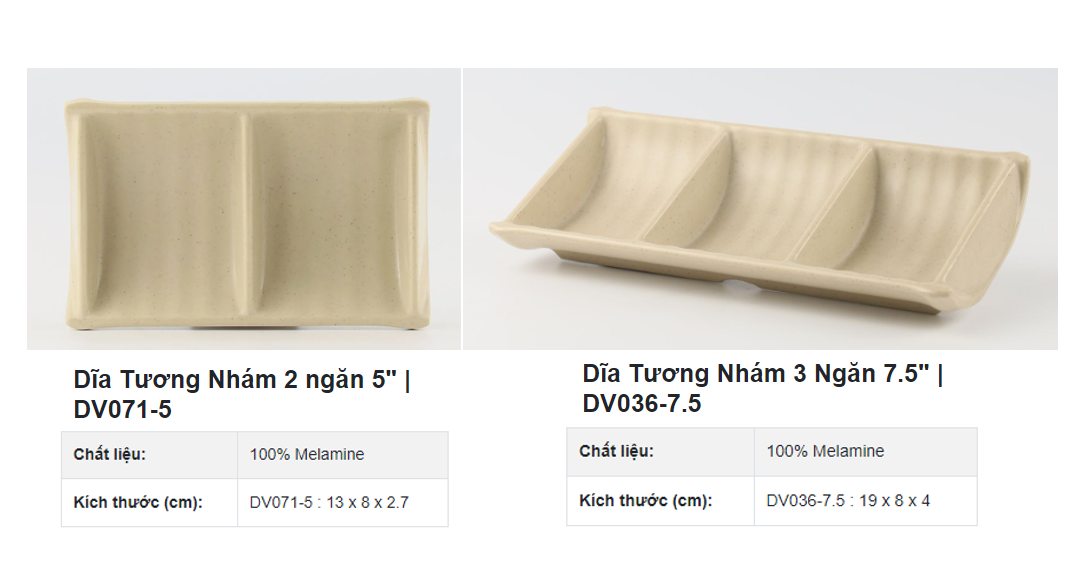The image size is (1086, 581).
Task: Click the three-compartment sauce dish photo
Action: click(760, 208)
